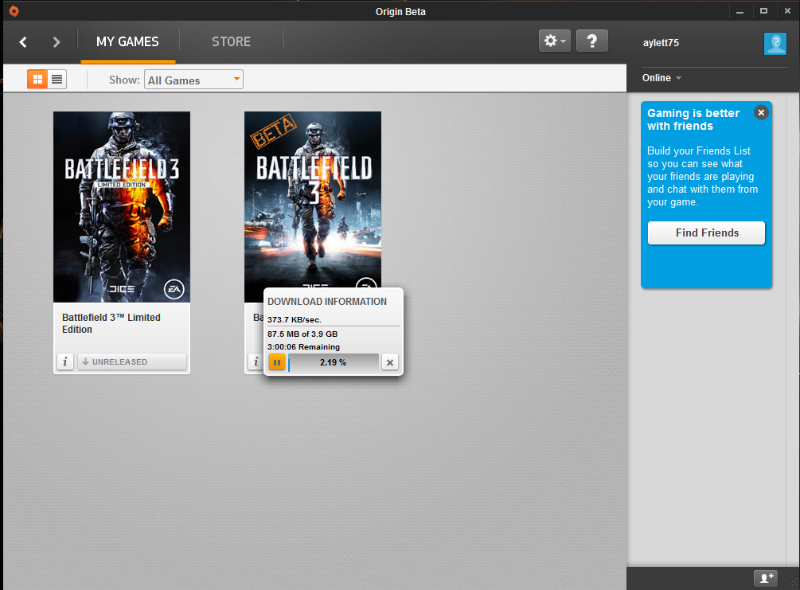Open the MY GAMES tab
Screen dimensions: 800x590
click(128, 42)
